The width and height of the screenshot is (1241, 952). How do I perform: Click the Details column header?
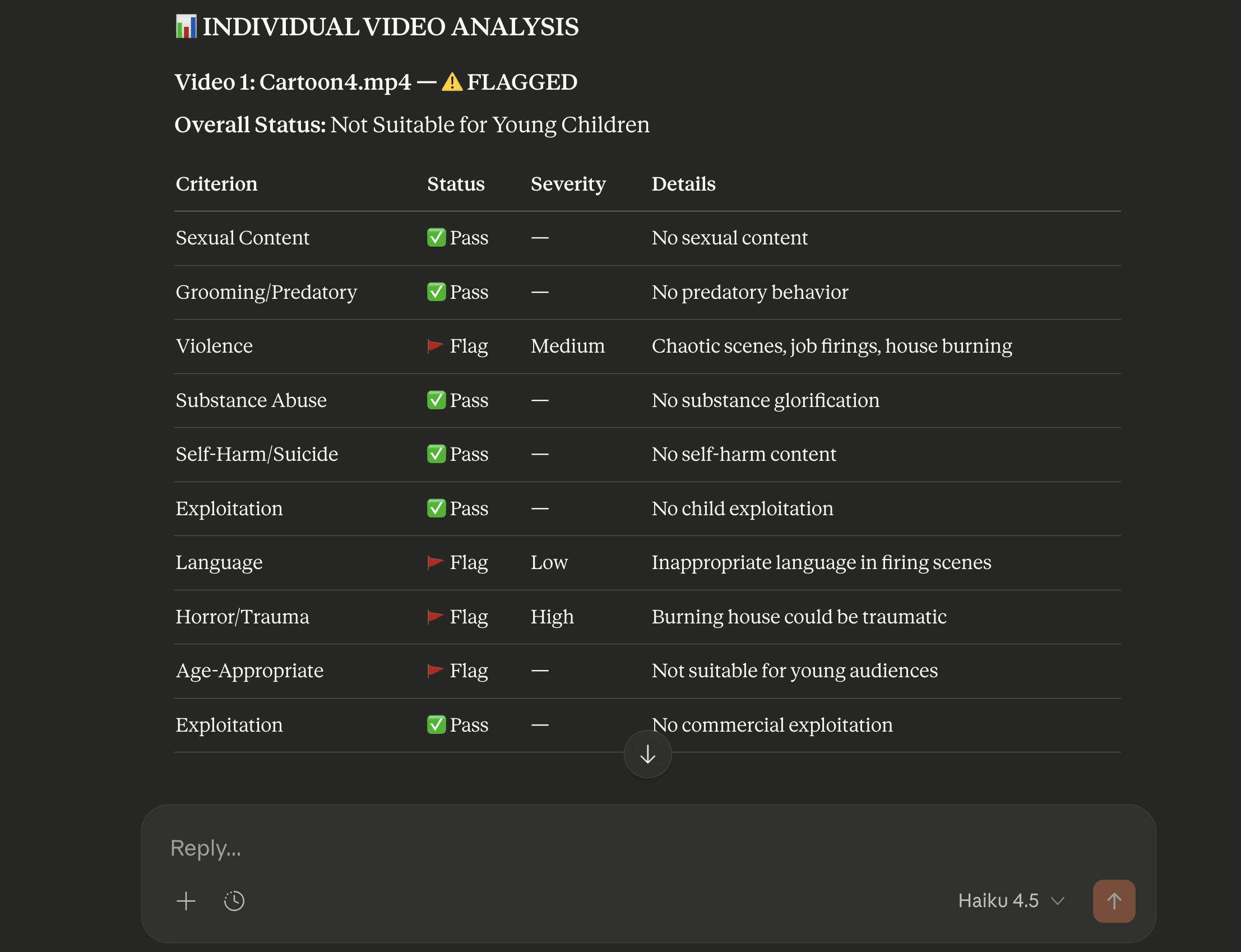click(x=683, y=183)
